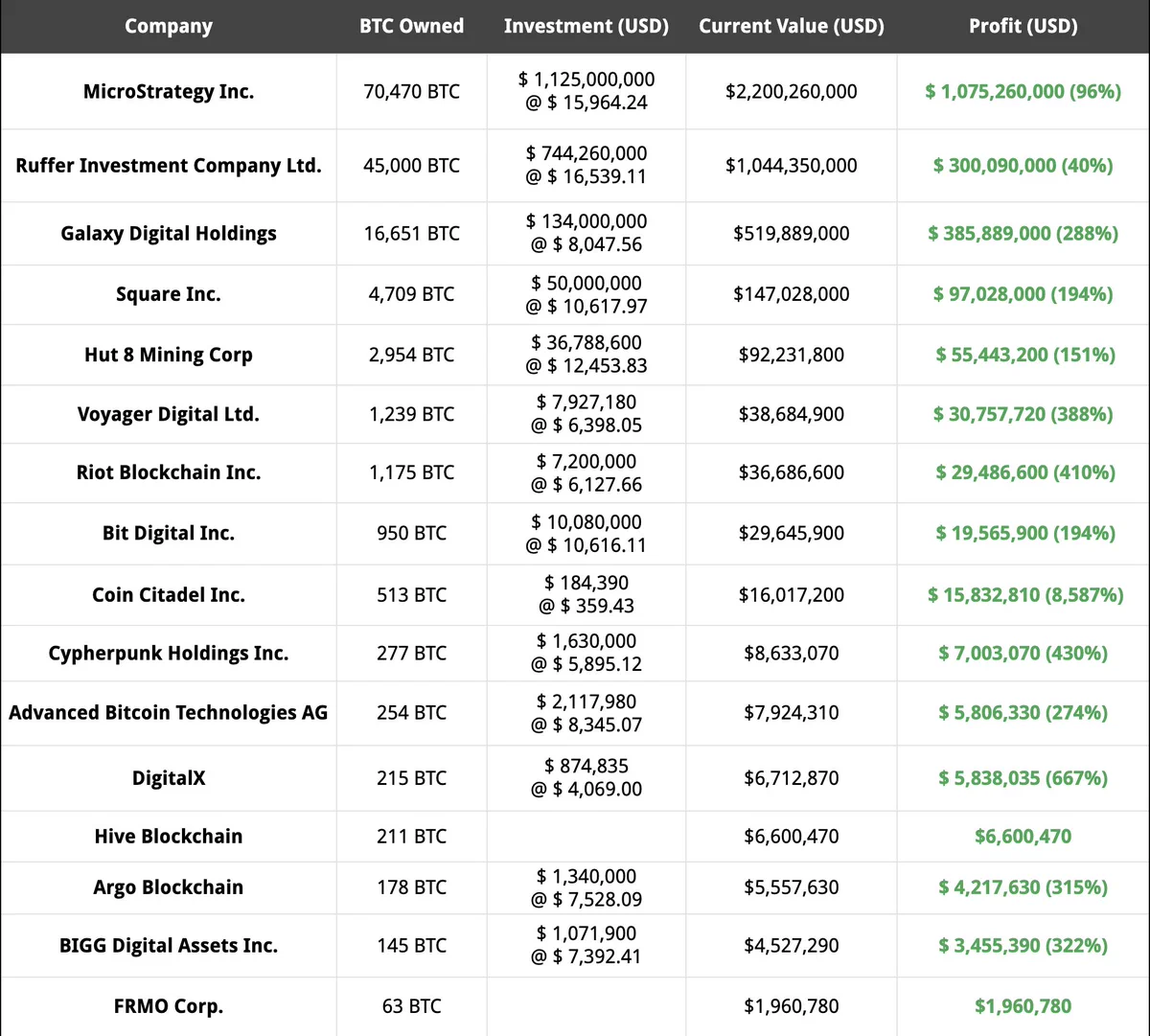Select the $92,231,800 current value
The image size is (1150, 1036).
(792, 355)
